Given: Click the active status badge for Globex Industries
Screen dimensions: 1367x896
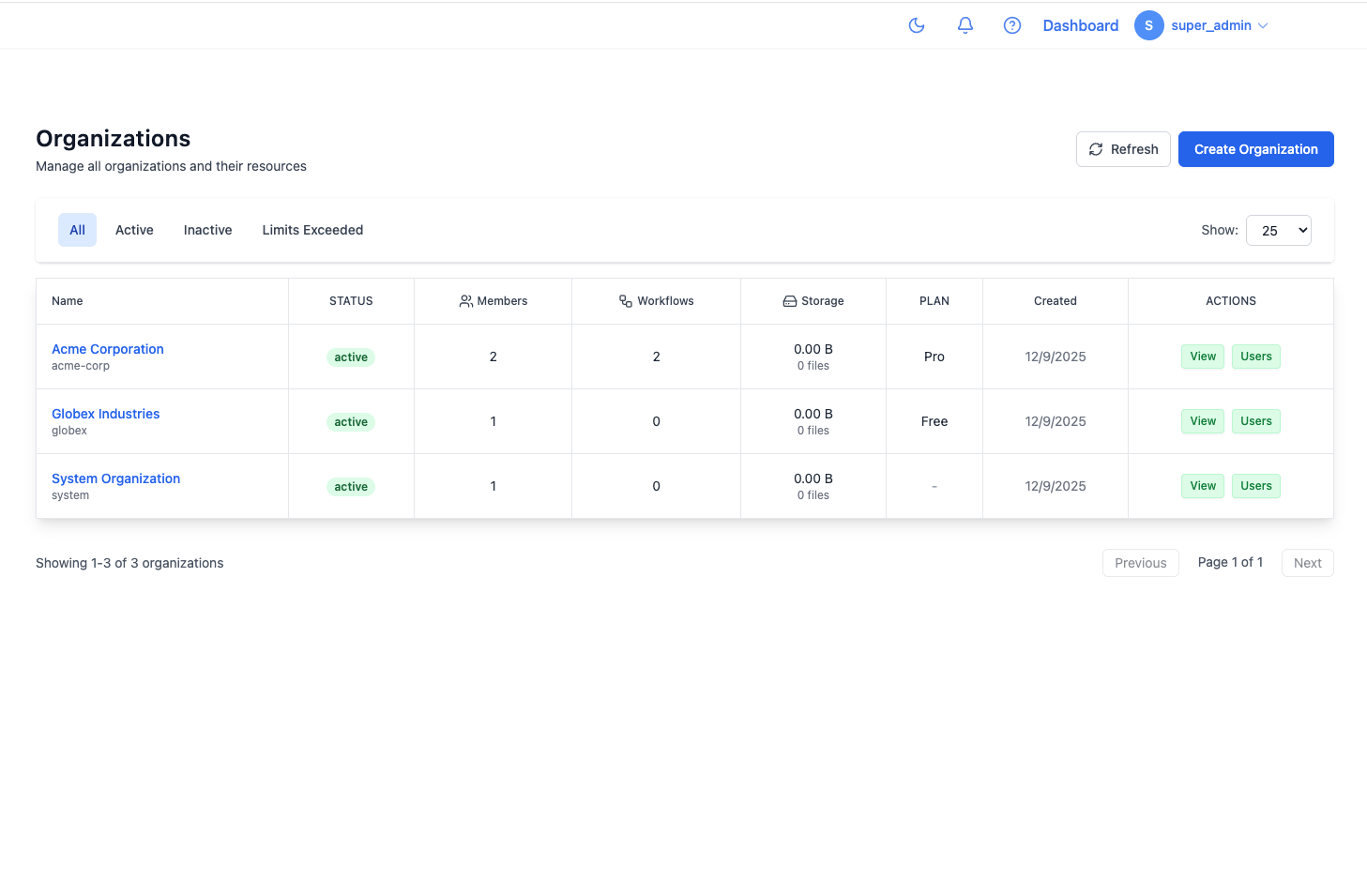Looking at the screenshot, I should click(351, 421).
